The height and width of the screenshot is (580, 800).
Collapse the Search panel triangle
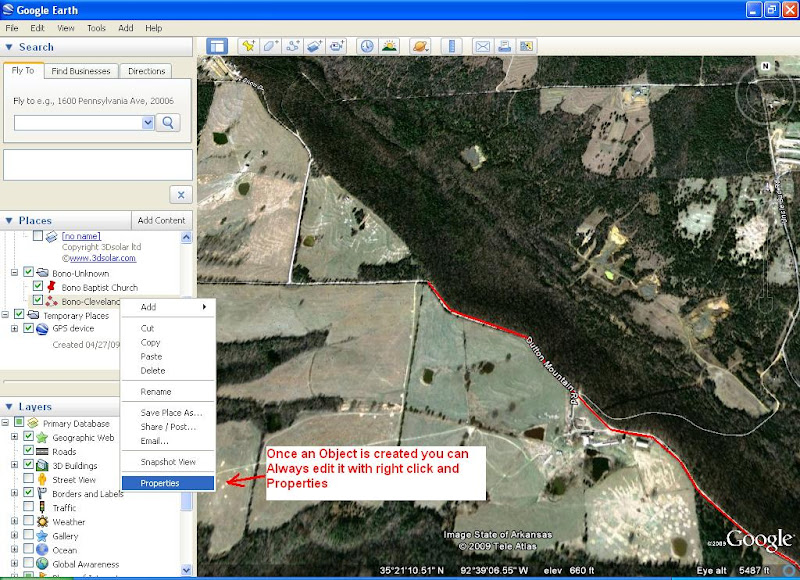(9, 47)
